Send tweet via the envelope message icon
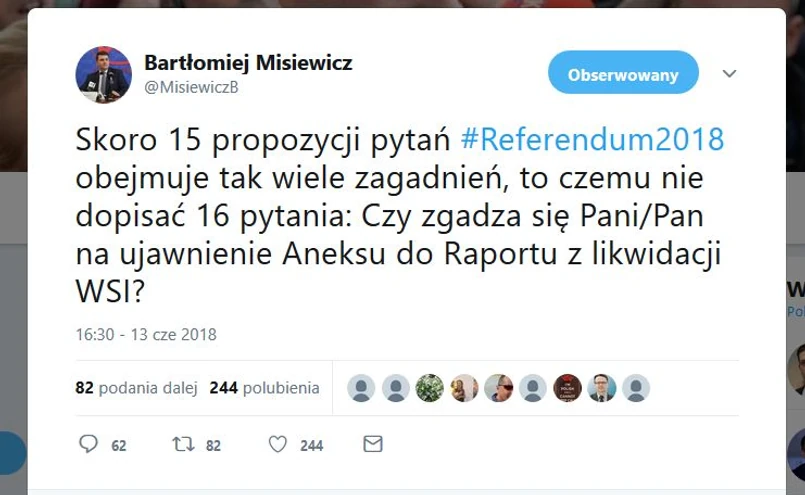Viewport: 805px width, 495px height. pos(373,444)
